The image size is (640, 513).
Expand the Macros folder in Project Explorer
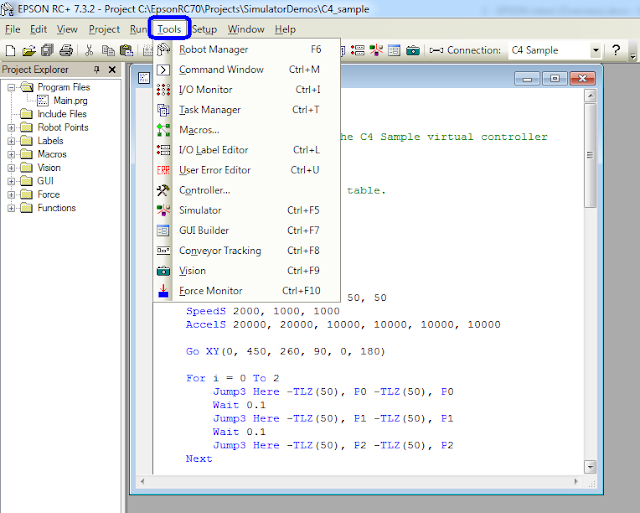(x=11, y=155)
